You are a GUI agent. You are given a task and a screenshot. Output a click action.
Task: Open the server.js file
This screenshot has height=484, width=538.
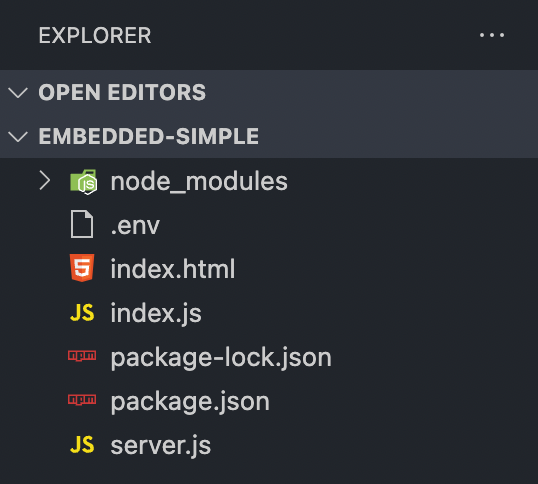pos(161,446)
